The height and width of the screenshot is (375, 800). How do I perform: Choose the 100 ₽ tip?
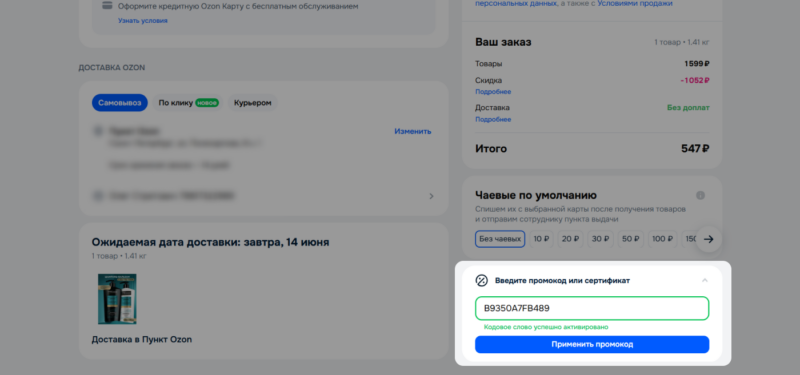662,239
